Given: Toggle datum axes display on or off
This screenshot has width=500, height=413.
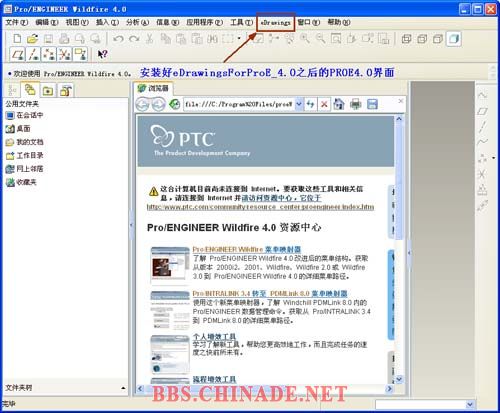Looking at the screenshot, I should pos(34,54).
